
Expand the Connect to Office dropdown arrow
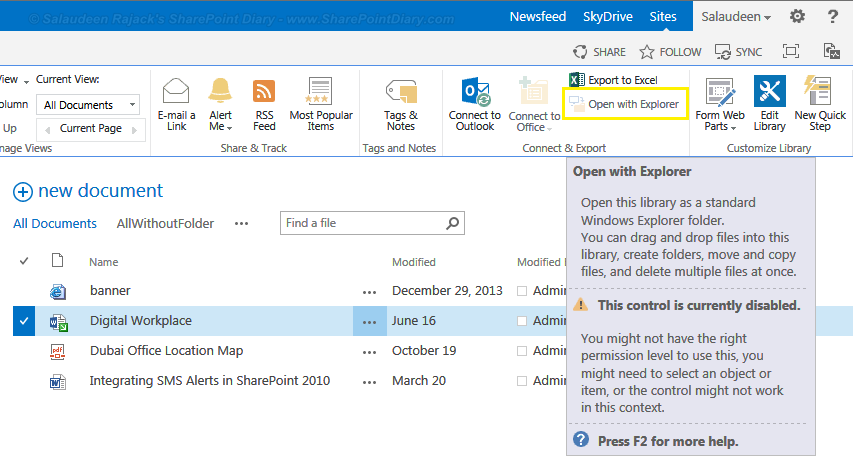[549, 129]
